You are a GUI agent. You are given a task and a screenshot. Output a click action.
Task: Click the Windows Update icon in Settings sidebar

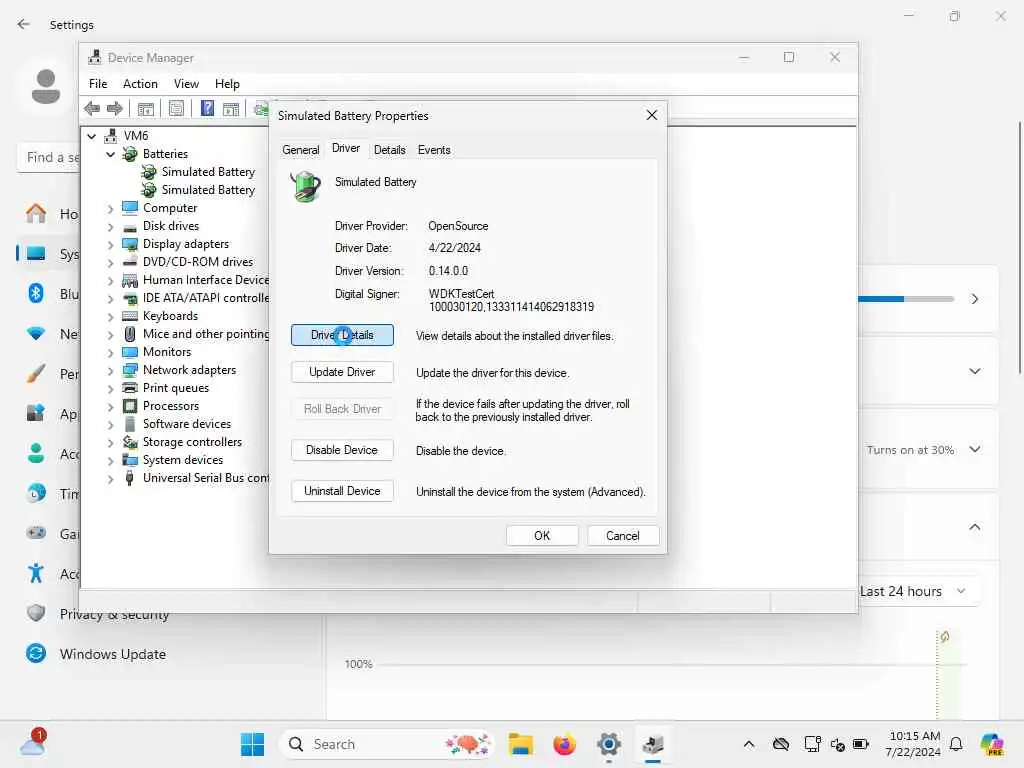36,653
